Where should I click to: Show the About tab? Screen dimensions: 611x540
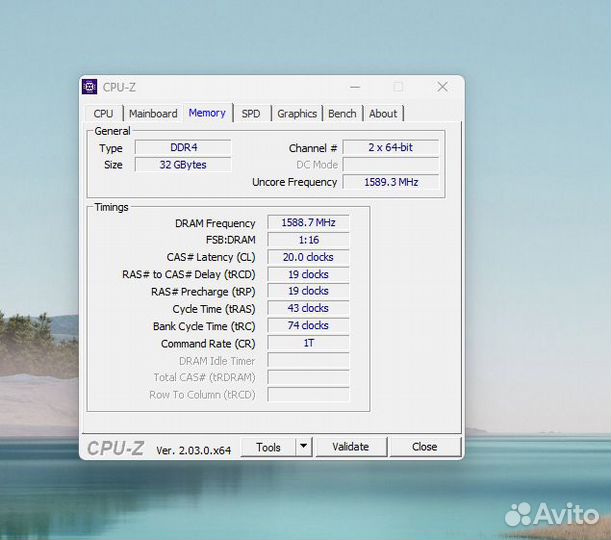(383, 114)
